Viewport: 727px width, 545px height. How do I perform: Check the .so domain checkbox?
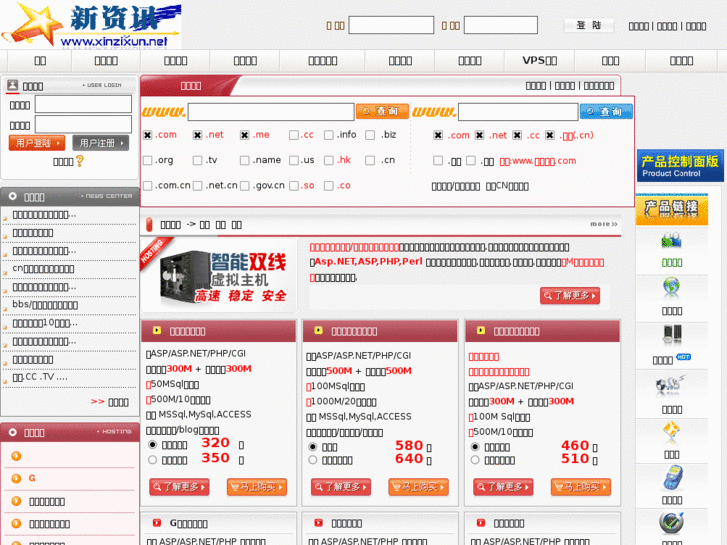point(293,186)
